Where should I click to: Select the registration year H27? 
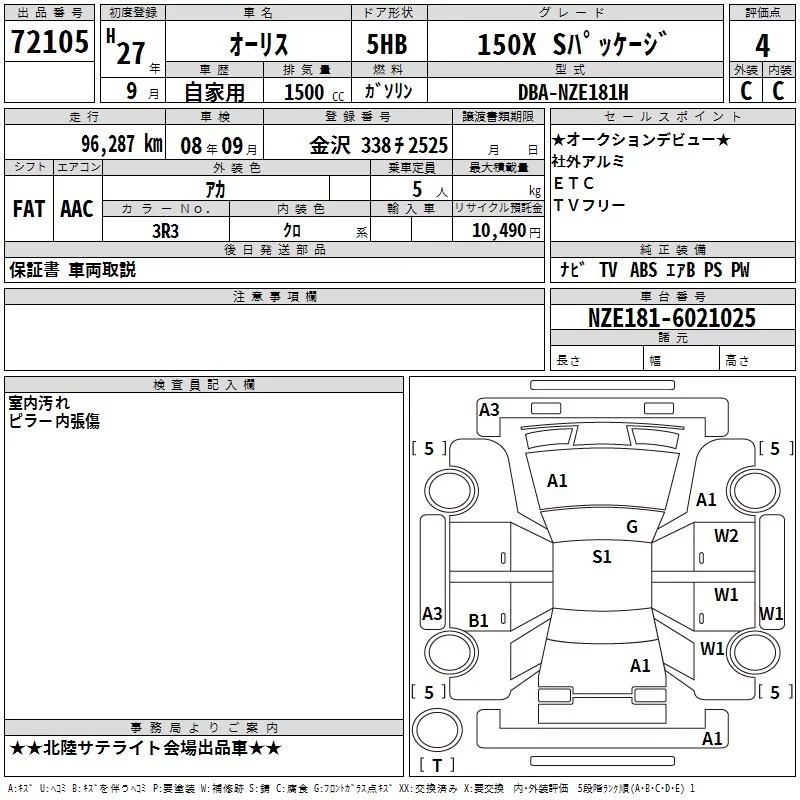tap(126, 47)
